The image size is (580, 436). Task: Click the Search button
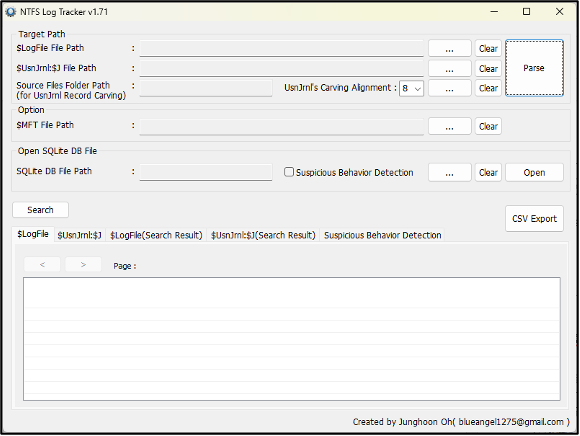click(40, 210)
